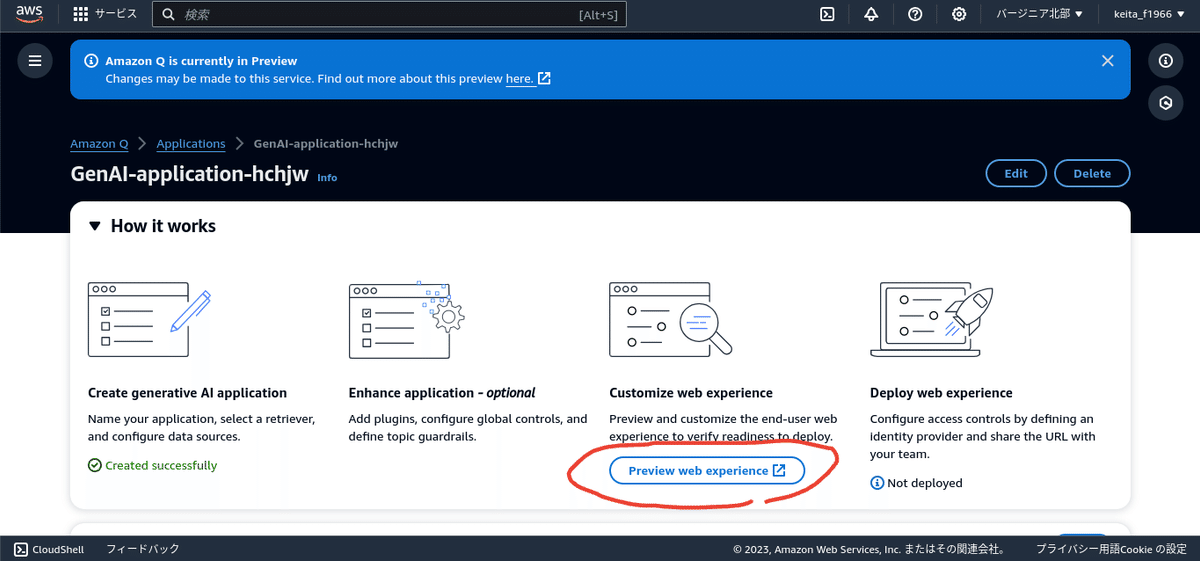The image size is (1200, 561).
Task: Open the Info link beside application name
Action: pyautogui.click(x=327, y=177)
